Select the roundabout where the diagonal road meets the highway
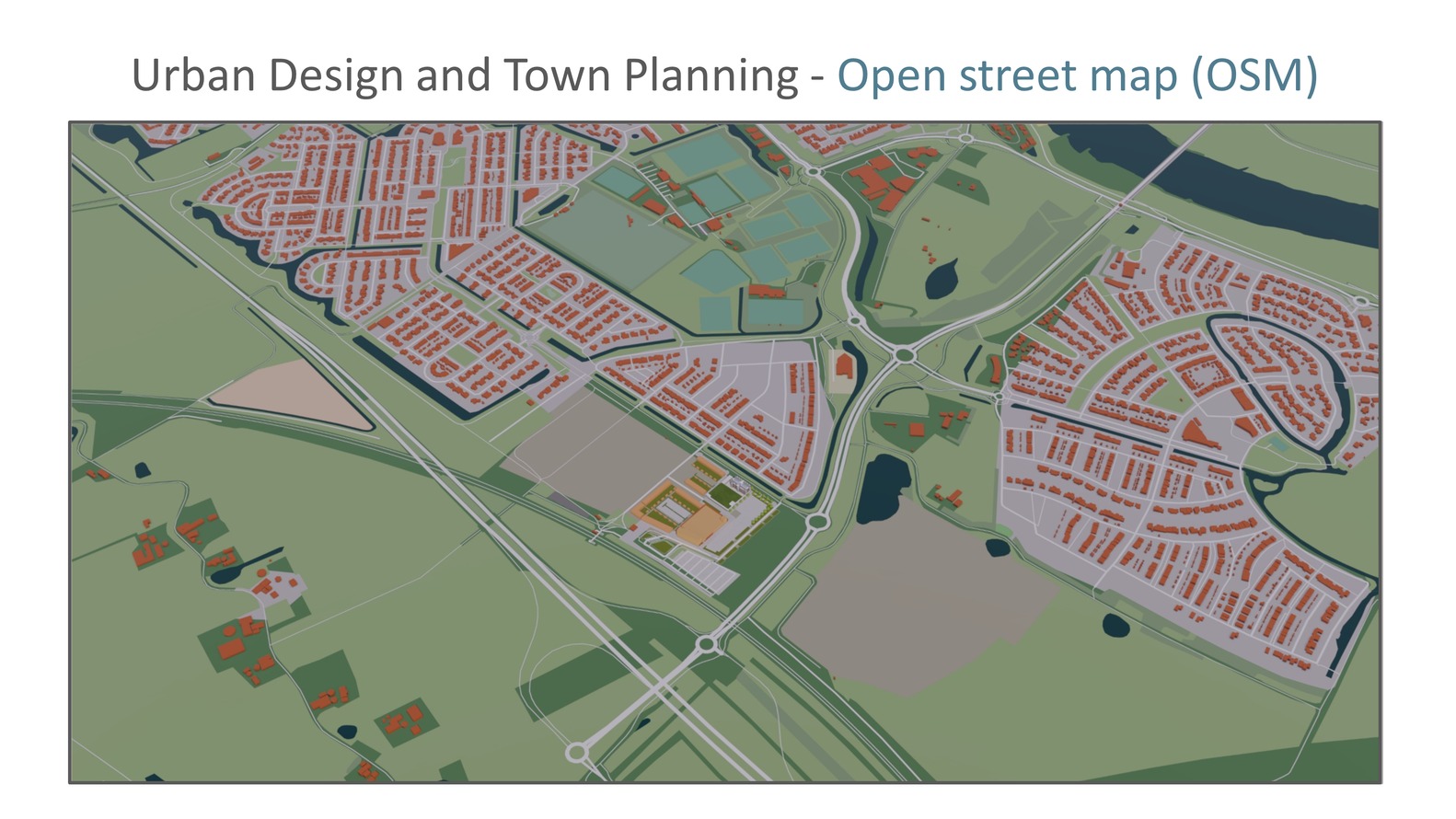Image resolution: width=1456 pixels, height=819 pixels. [707, 643]
